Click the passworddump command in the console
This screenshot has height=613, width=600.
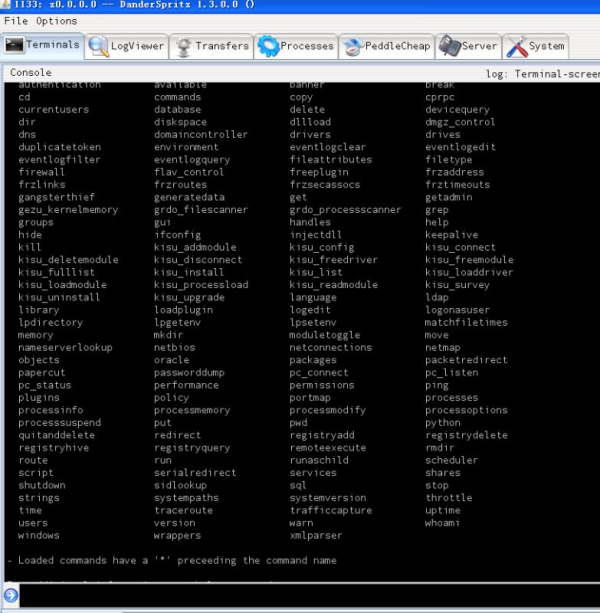click(190, 372)
